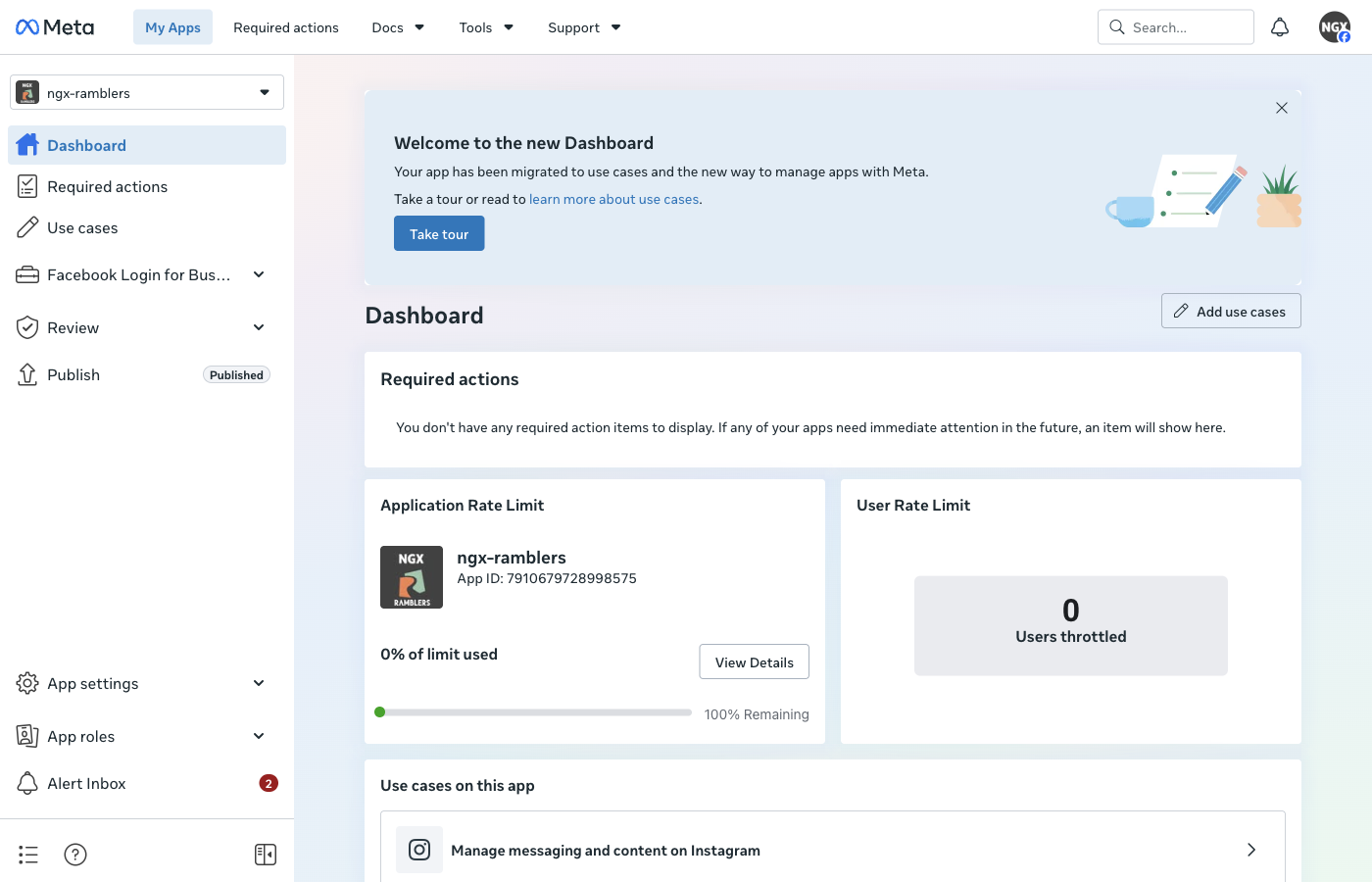Viewport: 1372px width, 882px height.
Task: Click the Users throttled count box
Action: click(1070, 625)
